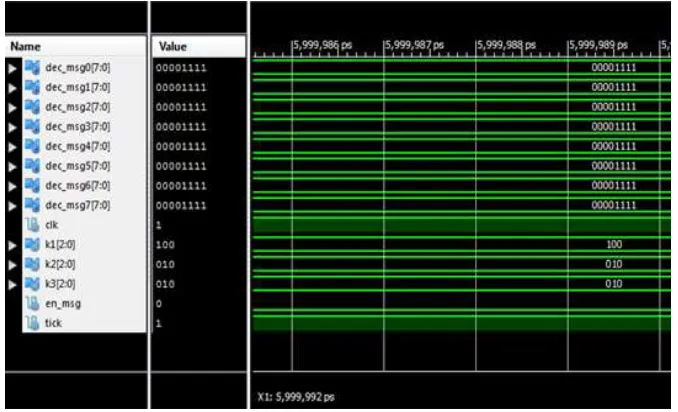Screen dimensions: 678x412
Task: Select the tick signal name
Action: (x=53, y=323)
